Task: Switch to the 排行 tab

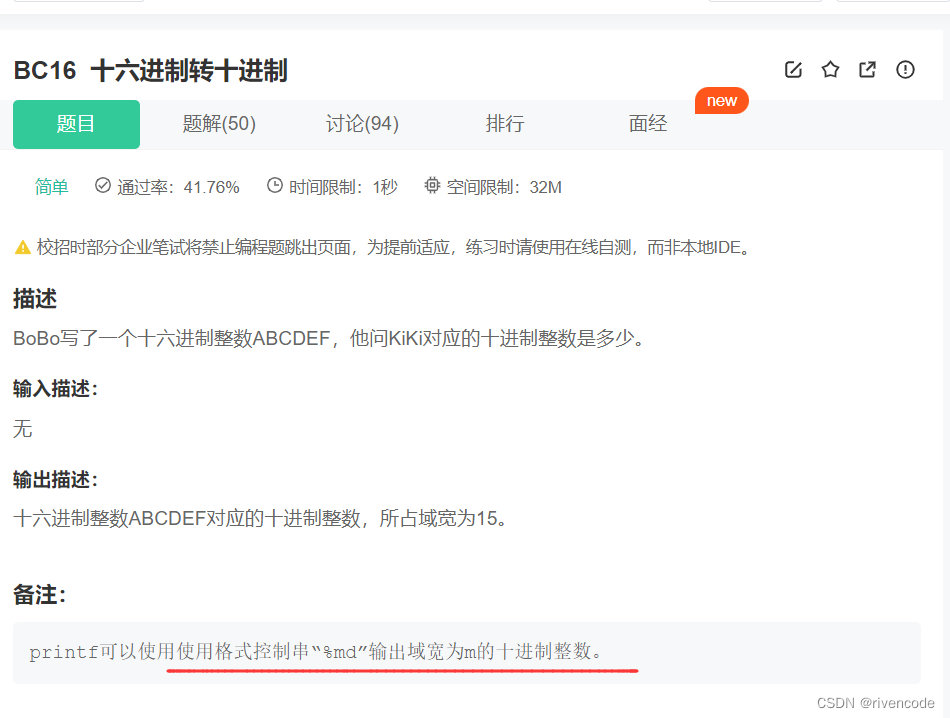Action: [x=505, y=124]
